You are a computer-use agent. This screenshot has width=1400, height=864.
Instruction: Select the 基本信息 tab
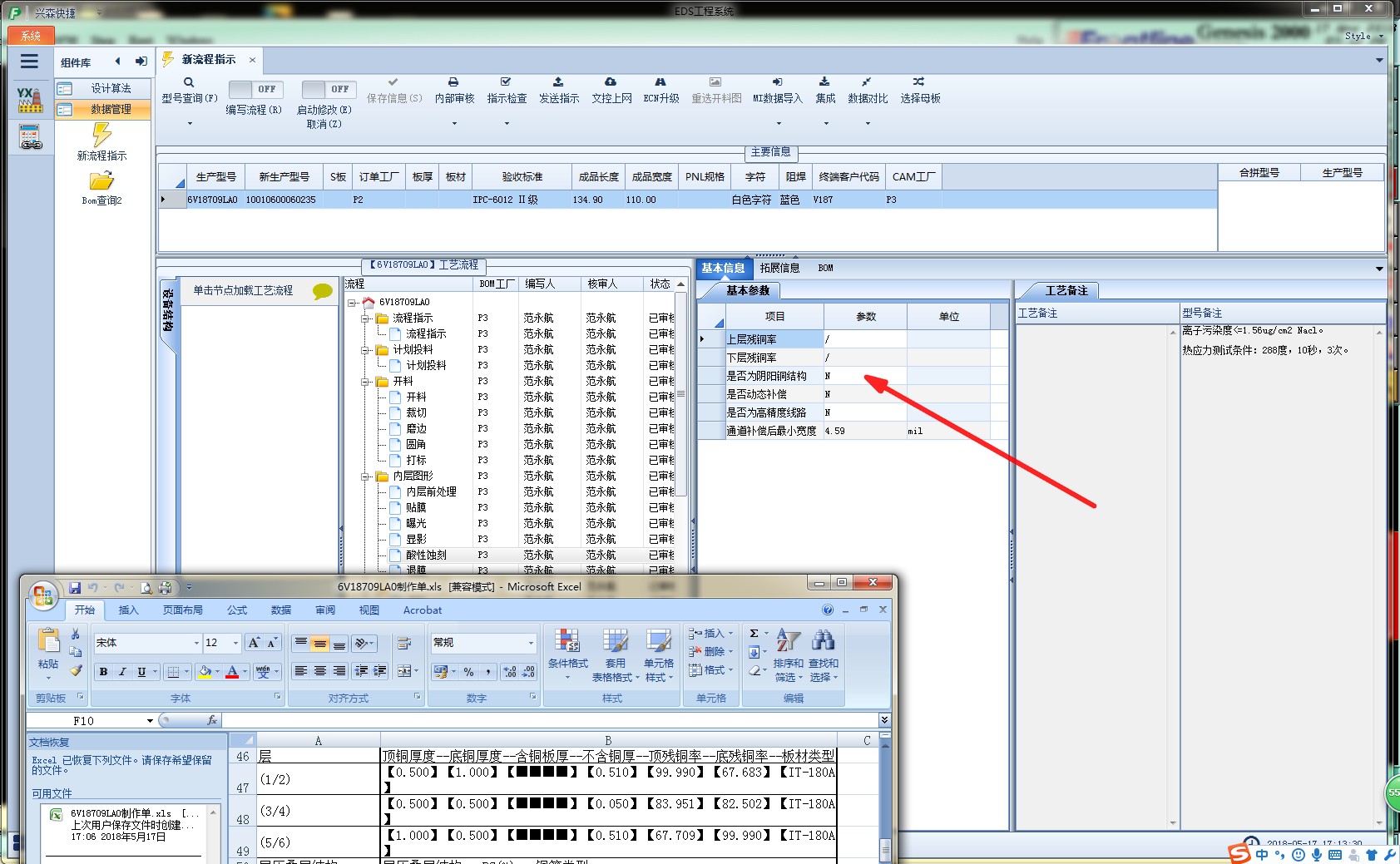pos(723,268)
